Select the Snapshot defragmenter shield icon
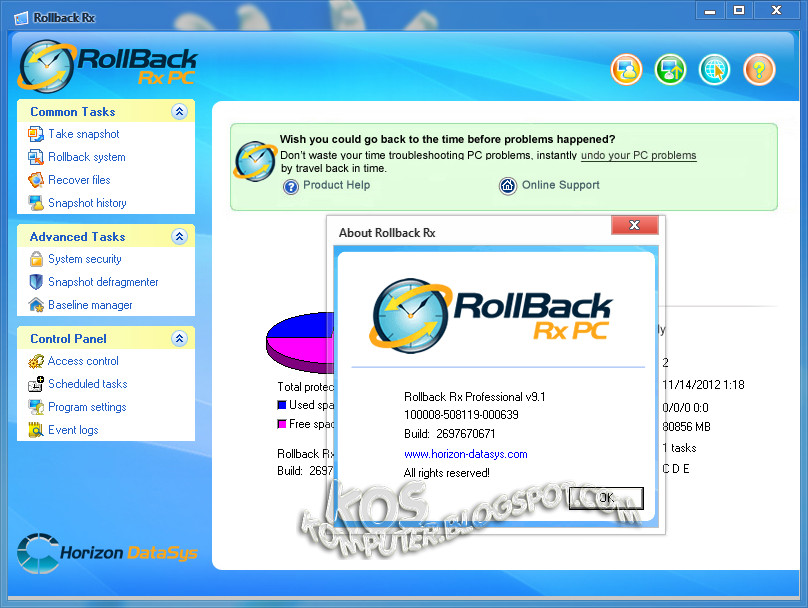The width and height of the screenshot is (808, 608). (x=37, y=282)
